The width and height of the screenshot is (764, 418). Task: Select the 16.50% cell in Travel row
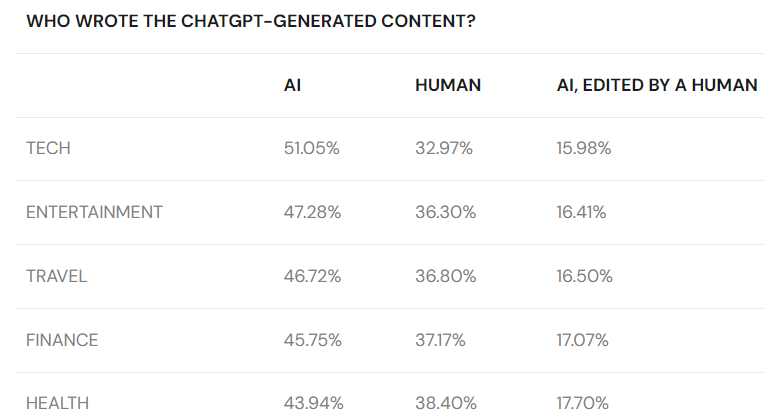(584, 276)
